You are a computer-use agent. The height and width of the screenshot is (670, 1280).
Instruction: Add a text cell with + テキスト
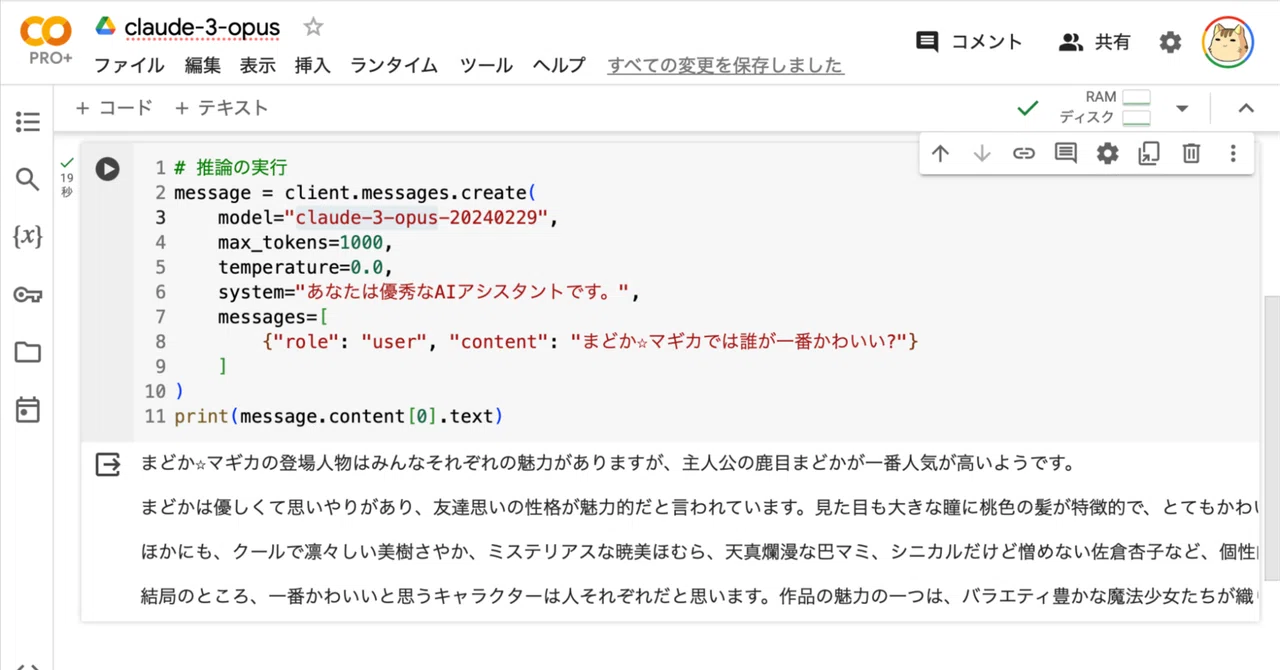(x=221, y=107)
